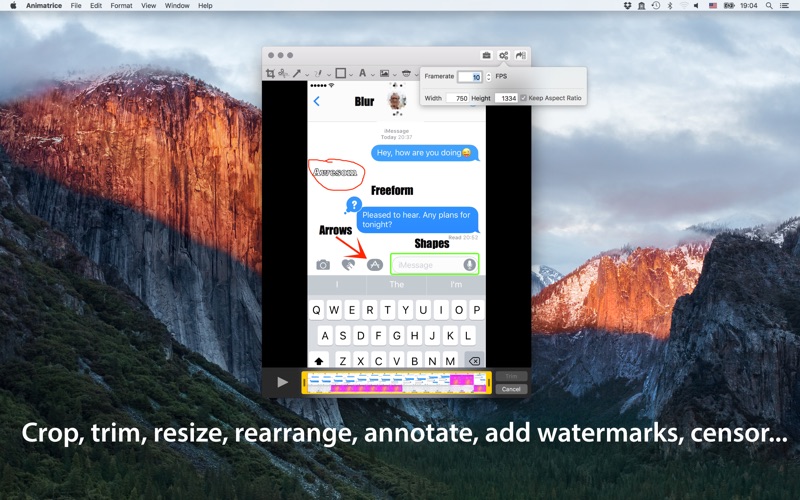
Task: Click the Framerate input field
Action: (469, 77)
